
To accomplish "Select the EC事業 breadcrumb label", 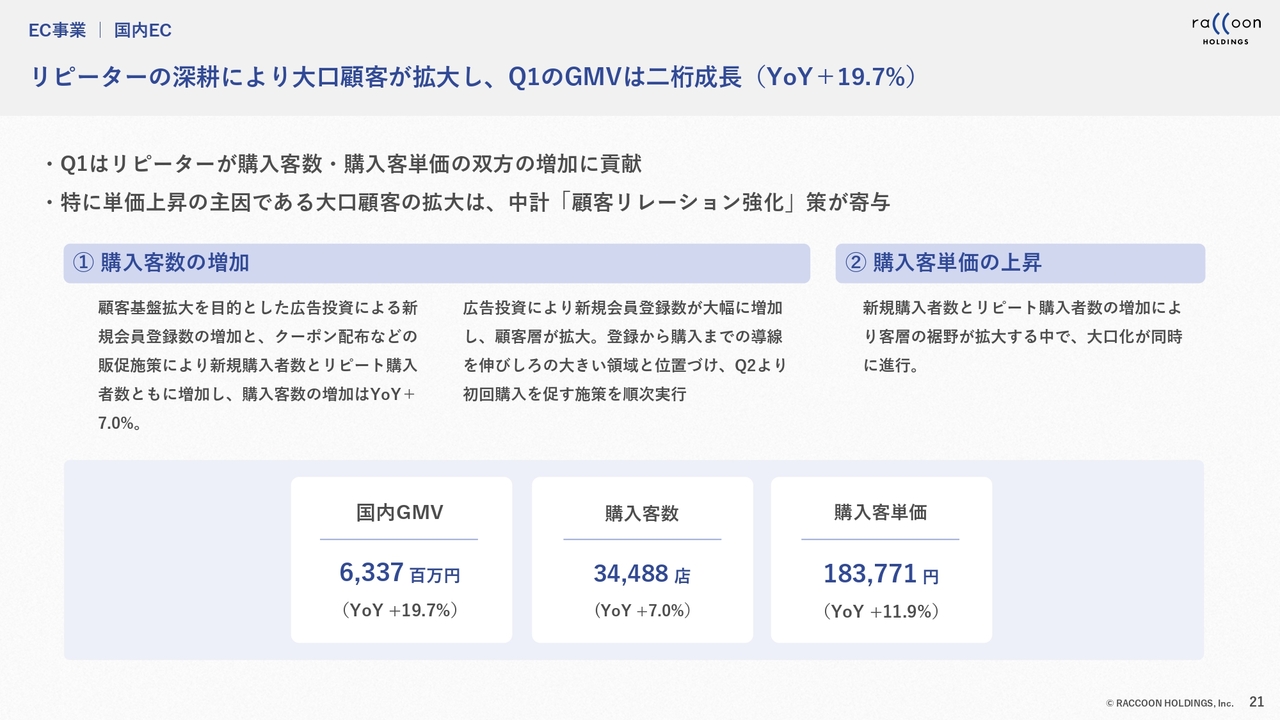I will point(57,31).
